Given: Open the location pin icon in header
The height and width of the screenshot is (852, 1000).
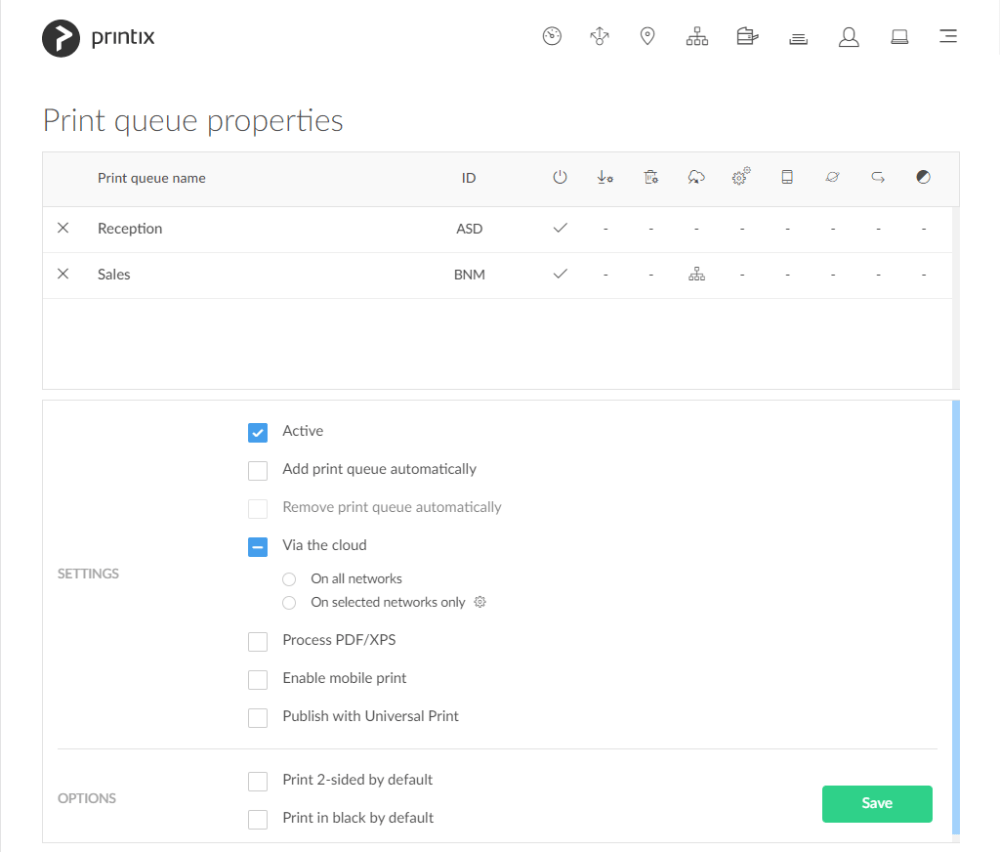Looking at the screenshot, I should click(647, 36).
